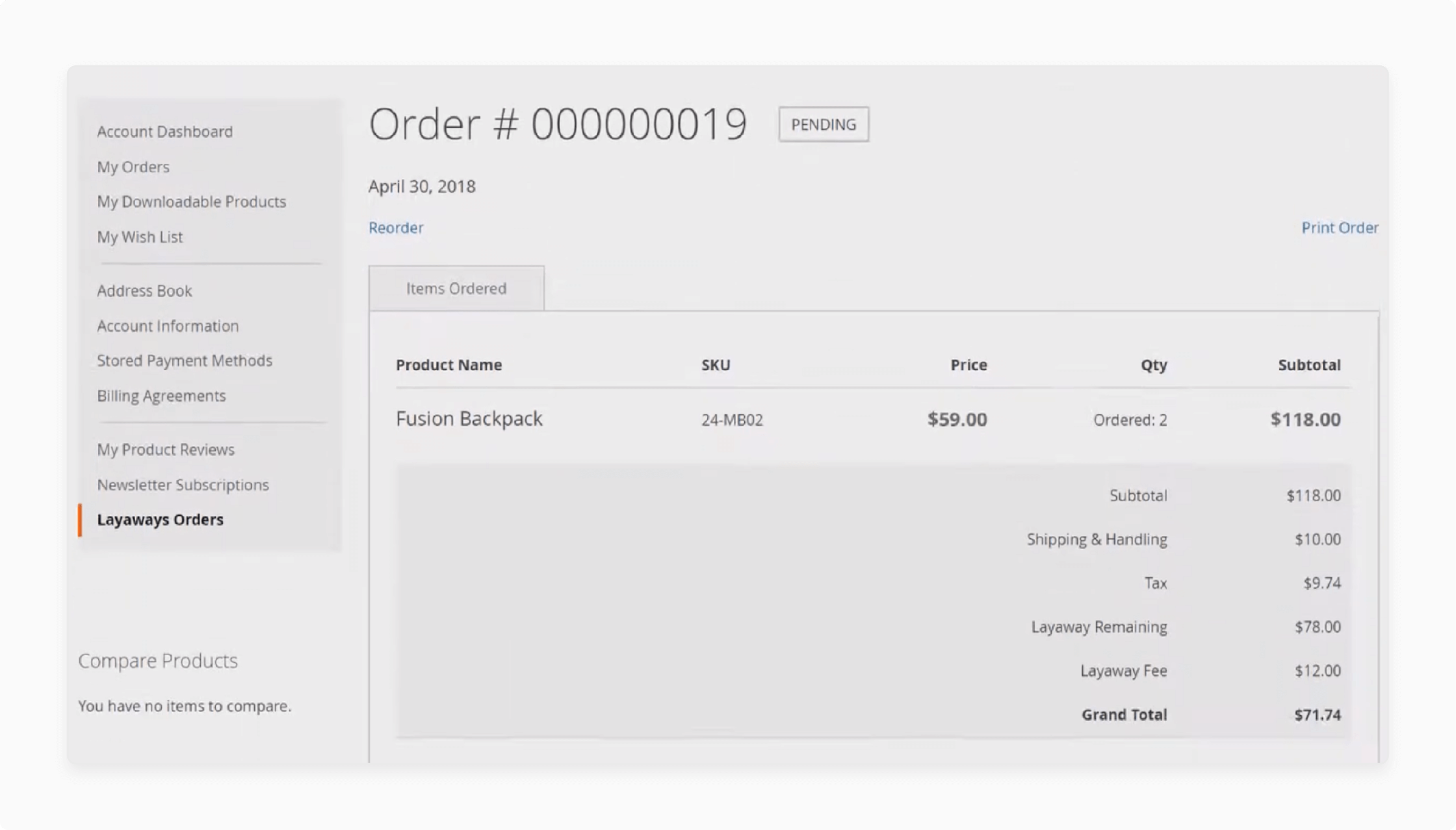Click the bold $118.00 row subtotal
1456x830 pixels.
[1306, 420]
